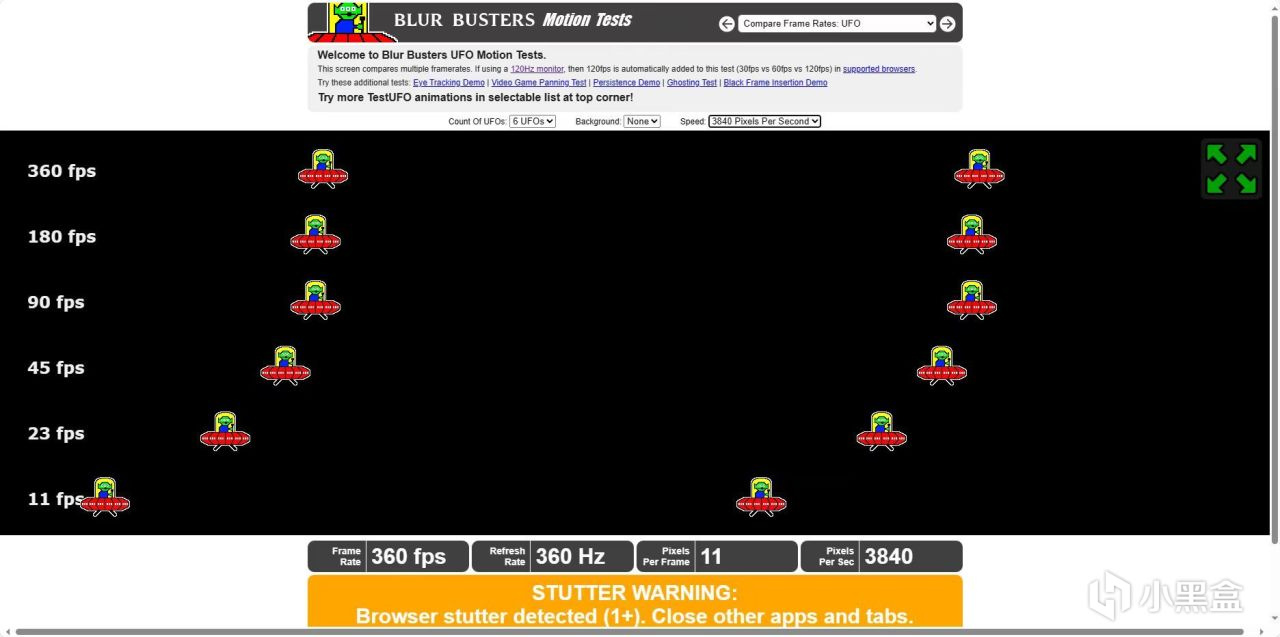Viewport: 1280px width, 637px height.
Task: Click the Pixels Per Sec 3840 readout
Action: click(x=882, y=556)
